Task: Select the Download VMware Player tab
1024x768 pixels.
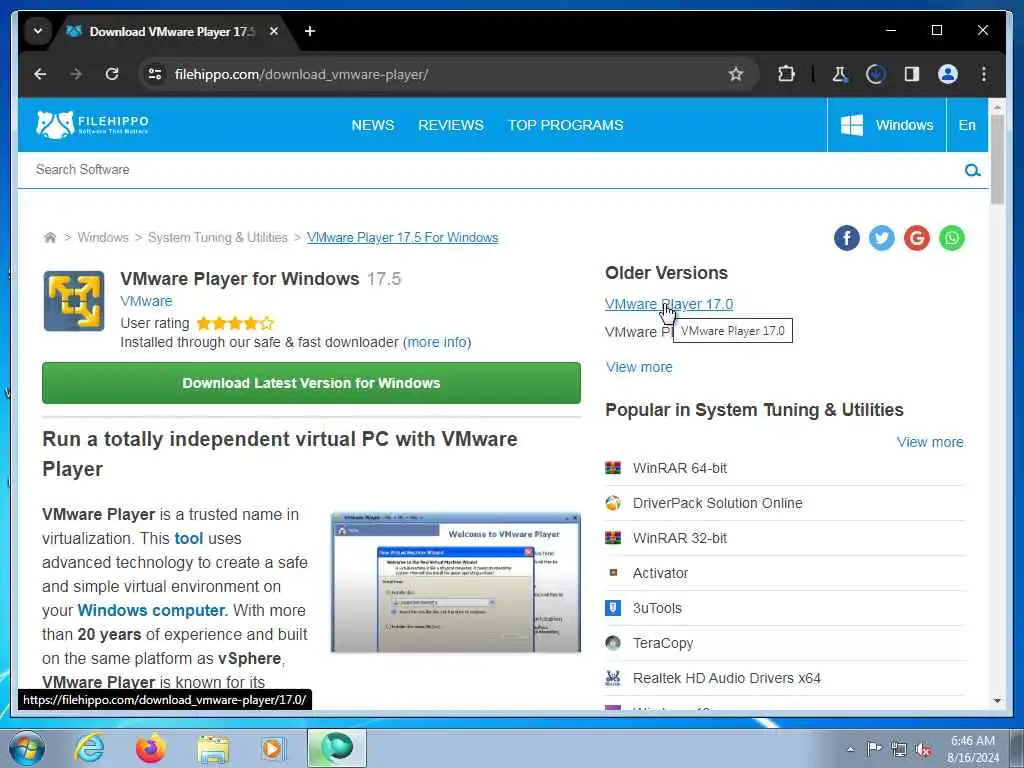Action: coord(170,31)
